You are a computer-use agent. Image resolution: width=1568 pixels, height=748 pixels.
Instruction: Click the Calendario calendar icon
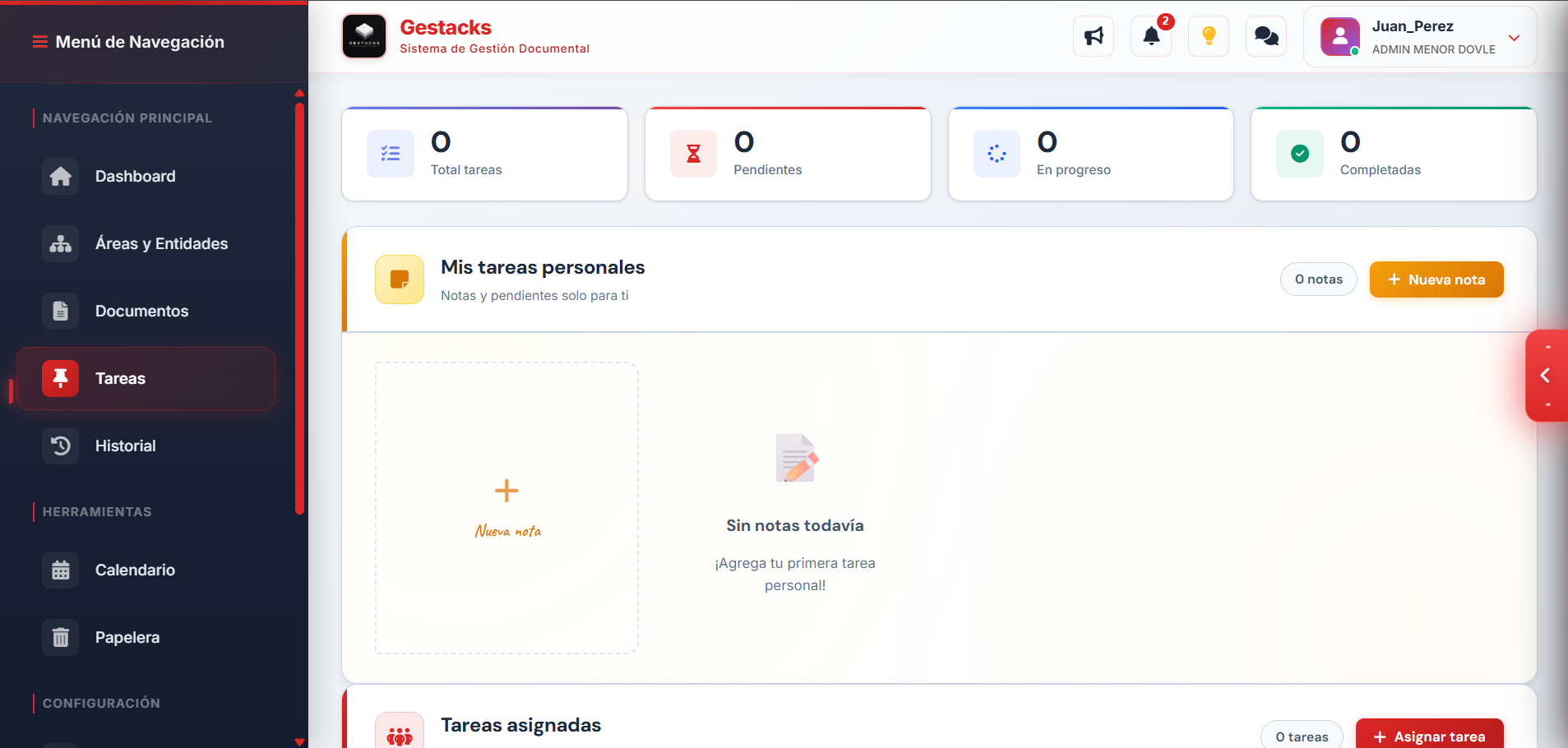point(61,570)
